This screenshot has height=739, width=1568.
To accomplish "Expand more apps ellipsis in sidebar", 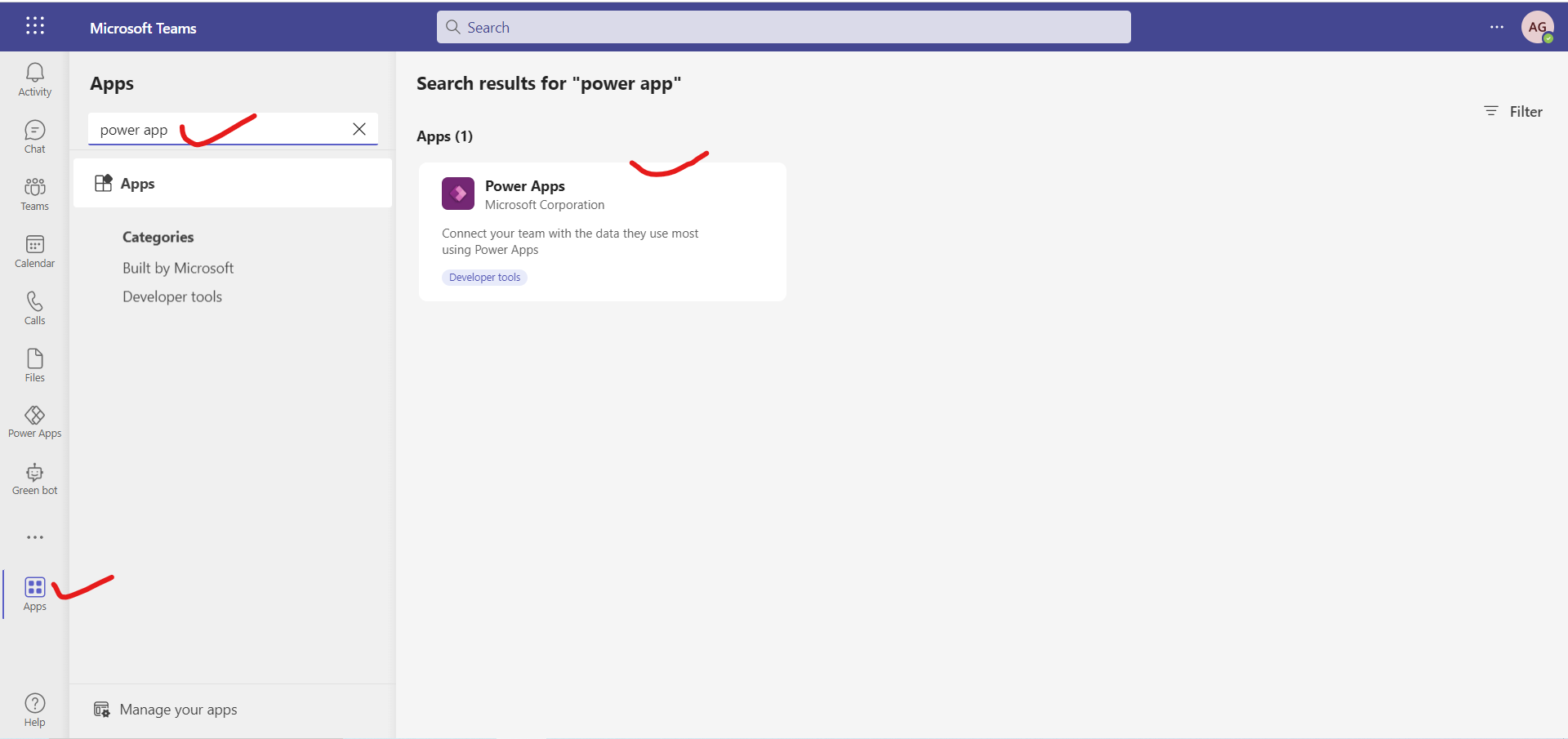I will [x=34, y=537].
